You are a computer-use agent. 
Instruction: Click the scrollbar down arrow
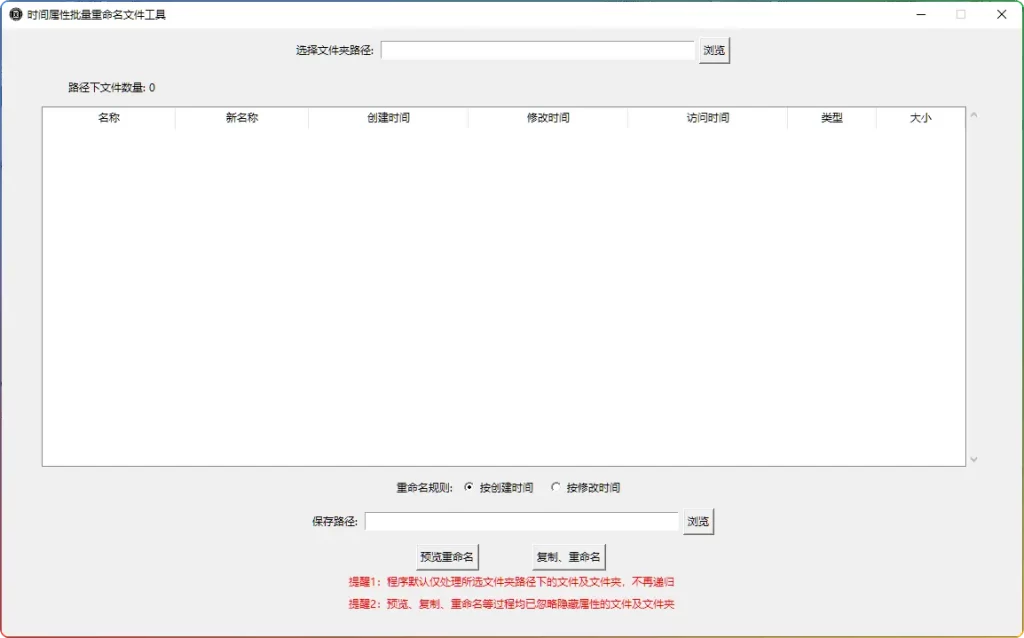974,459
